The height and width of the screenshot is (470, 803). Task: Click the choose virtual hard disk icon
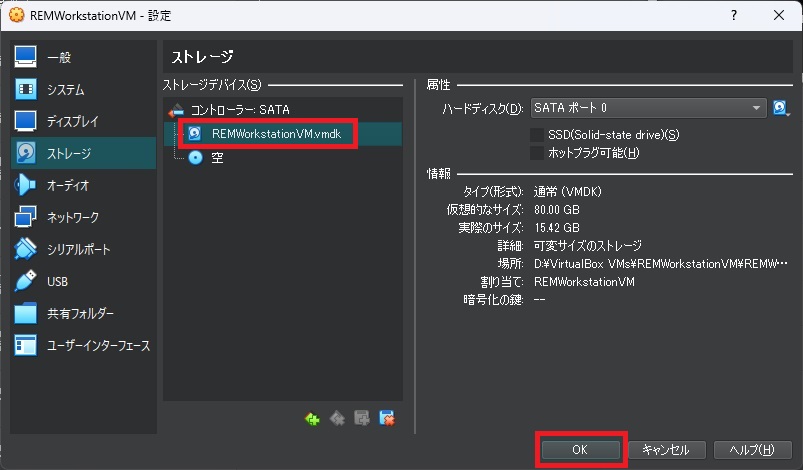coord(781,108)
